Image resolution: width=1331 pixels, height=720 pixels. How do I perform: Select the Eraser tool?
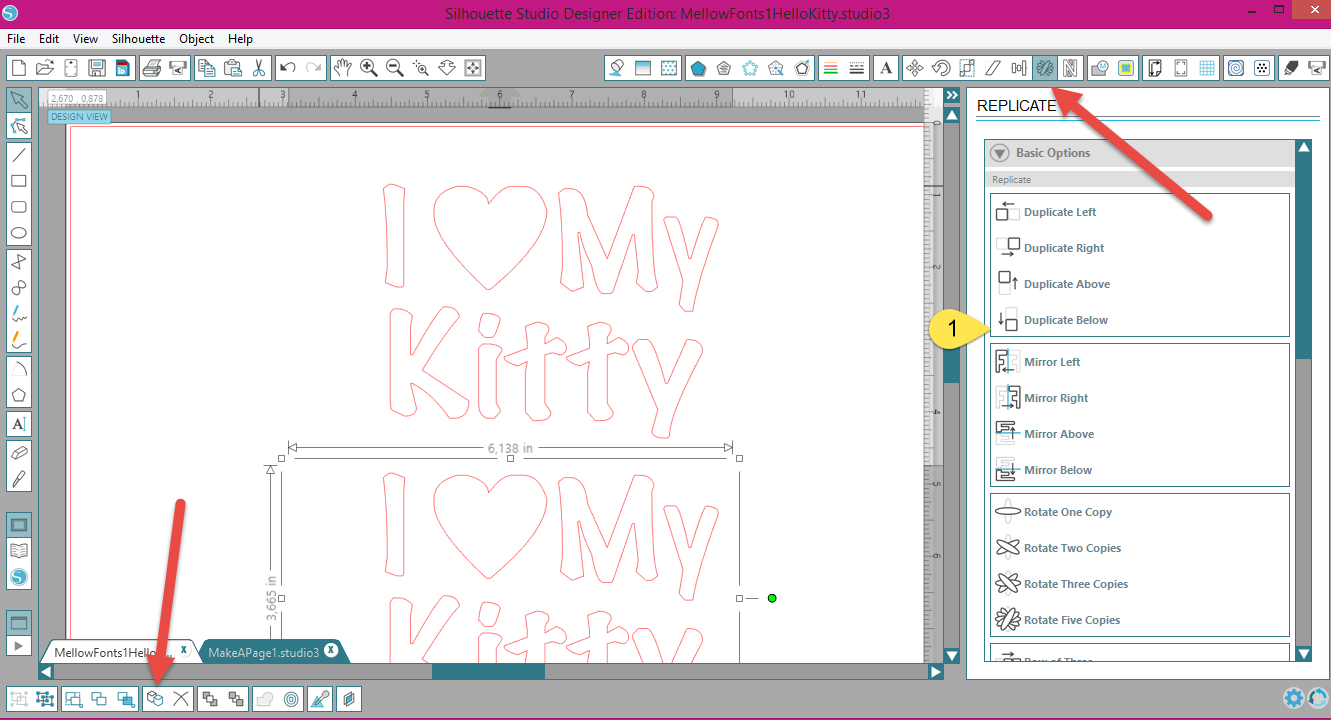18,452
